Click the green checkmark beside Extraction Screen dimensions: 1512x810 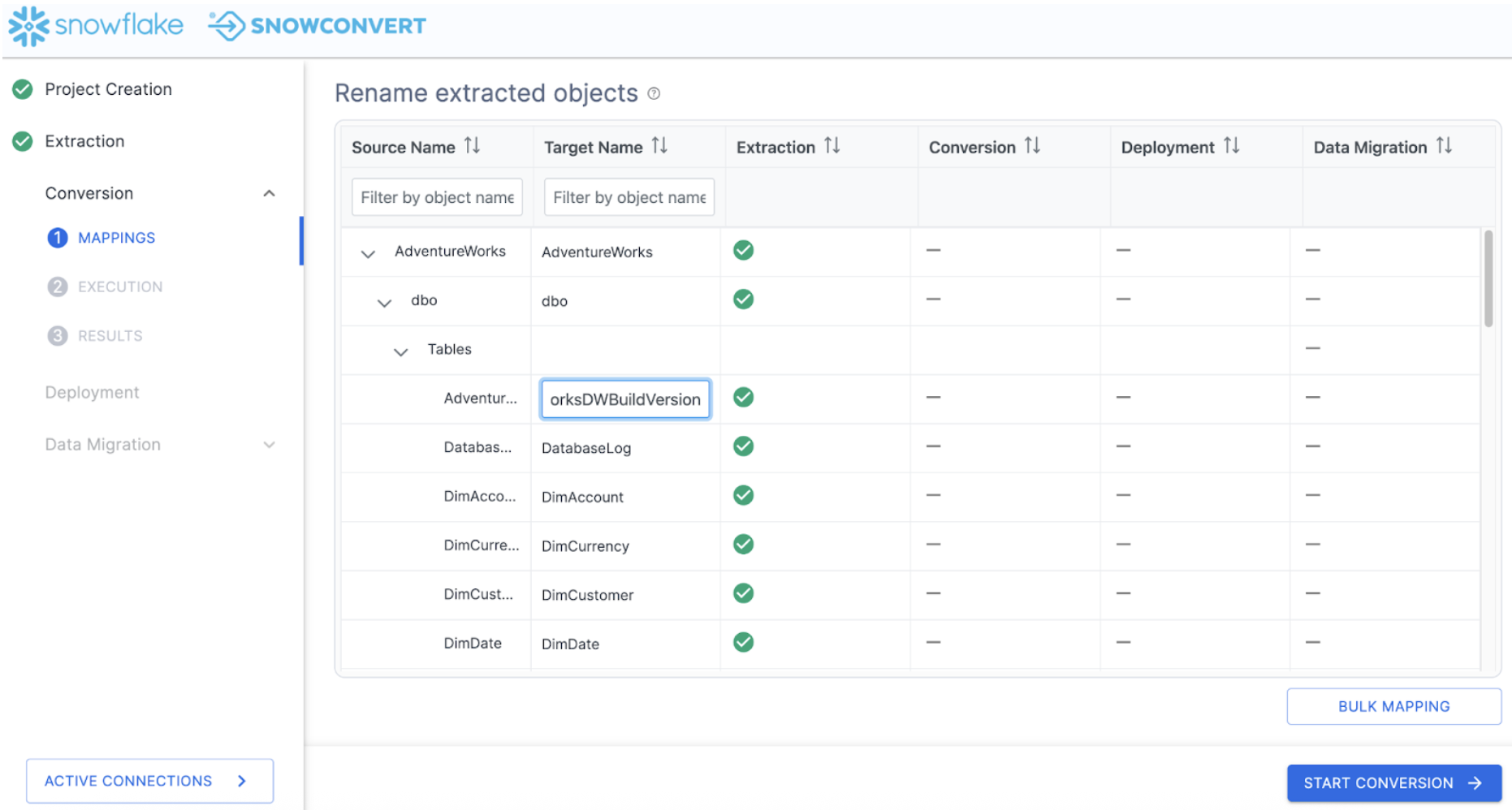[x=23, y=140]
